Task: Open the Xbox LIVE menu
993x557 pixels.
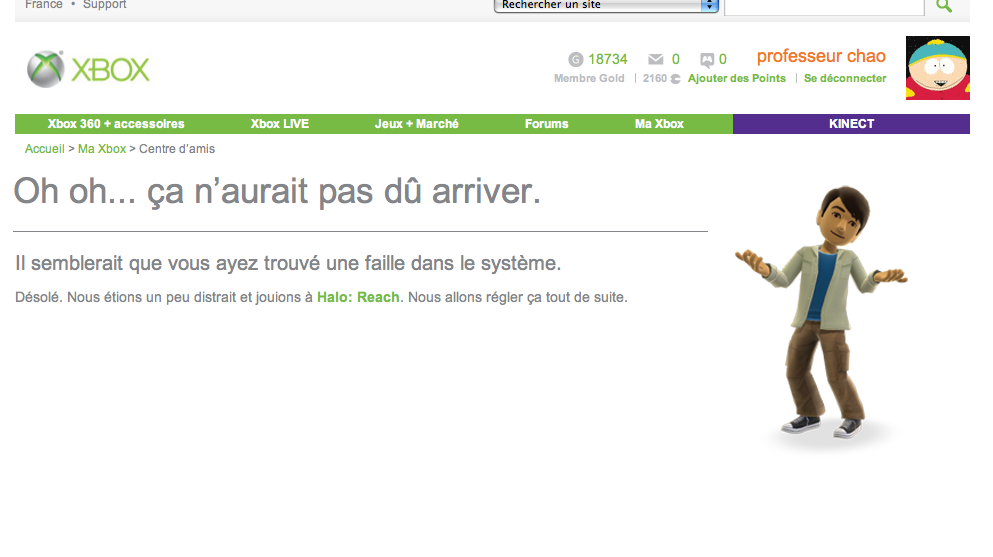Action: [x=280, y=124]
